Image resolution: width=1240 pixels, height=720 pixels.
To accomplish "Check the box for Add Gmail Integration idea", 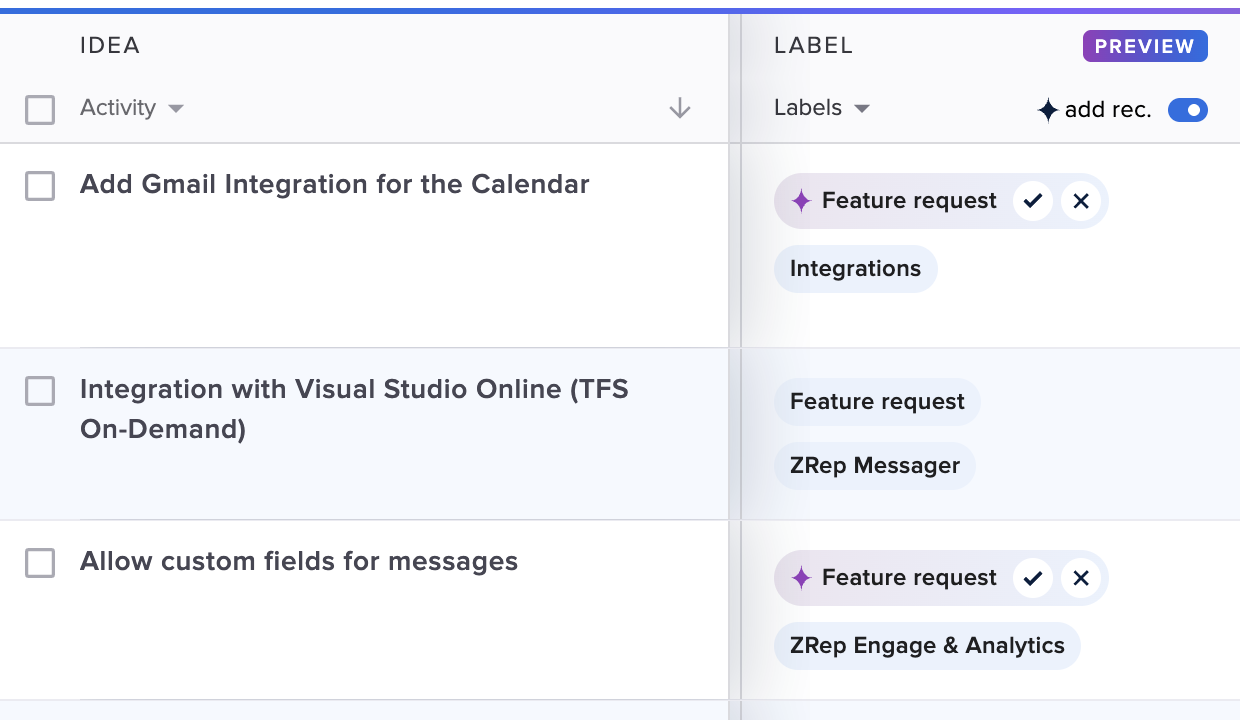I will click(40, 186).
